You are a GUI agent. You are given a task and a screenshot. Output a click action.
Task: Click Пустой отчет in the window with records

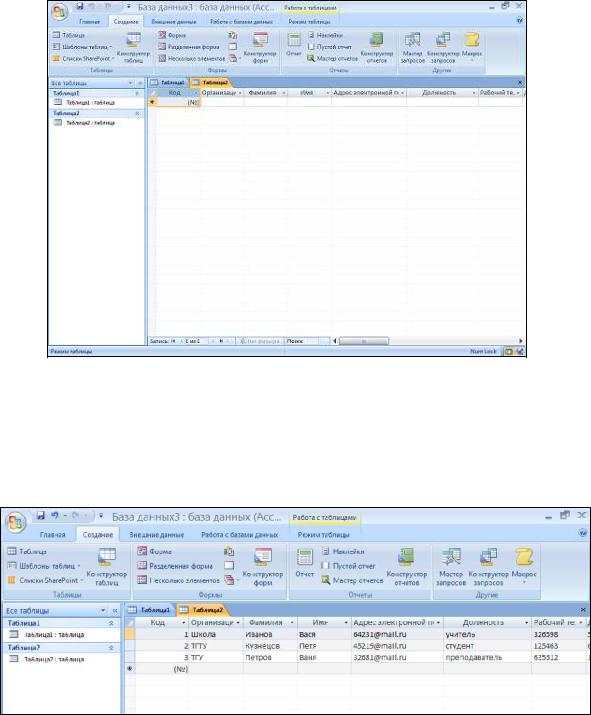point(348,566)
